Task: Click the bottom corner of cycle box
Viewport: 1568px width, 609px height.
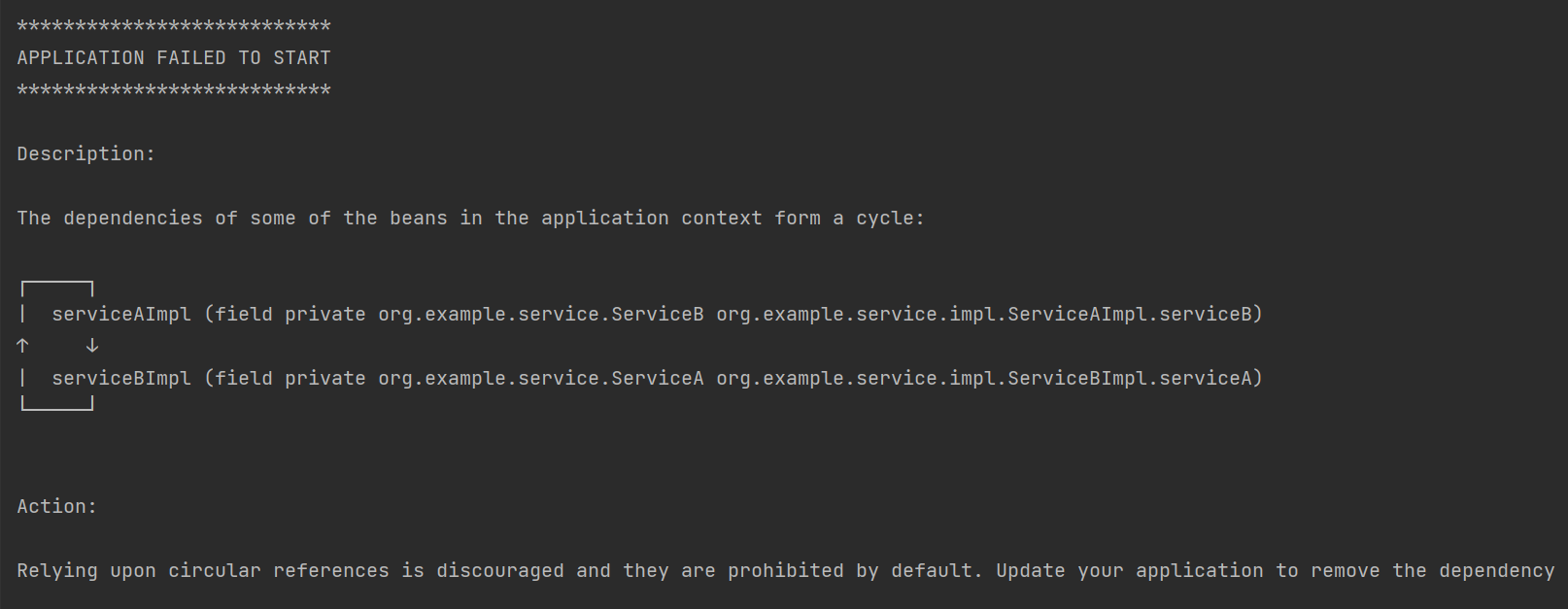Action: pyautogui.click(x=57, y=403)
